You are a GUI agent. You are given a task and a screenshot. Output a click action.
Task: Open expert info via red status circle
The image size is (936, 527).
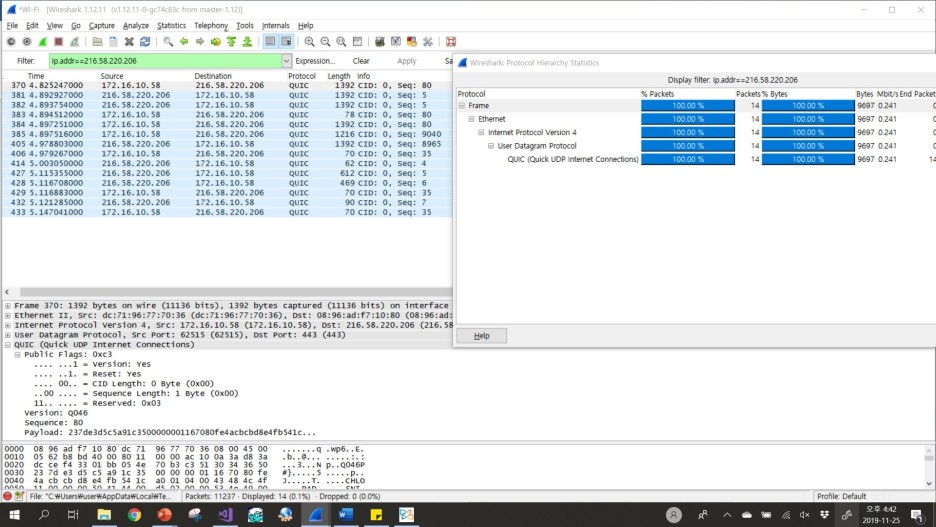point(7,496)
